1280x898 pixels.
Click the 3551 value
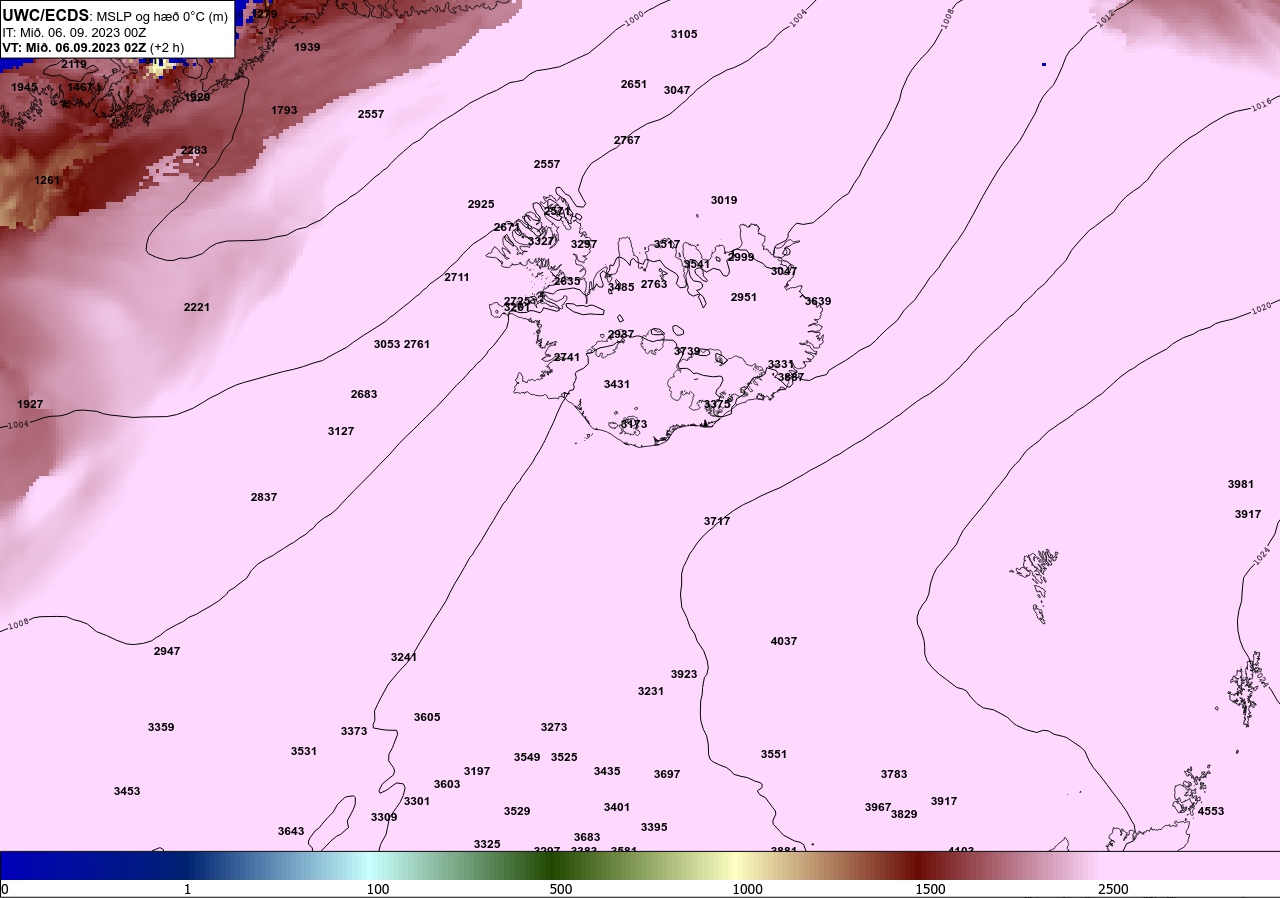(774, 754)
